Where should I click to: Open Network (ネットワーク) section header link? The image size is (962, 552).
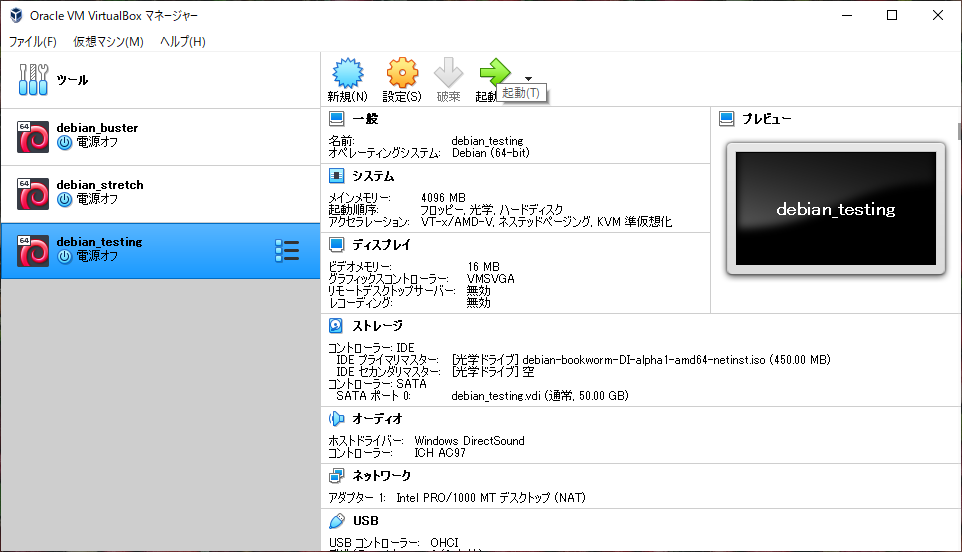tap(382, 476)
